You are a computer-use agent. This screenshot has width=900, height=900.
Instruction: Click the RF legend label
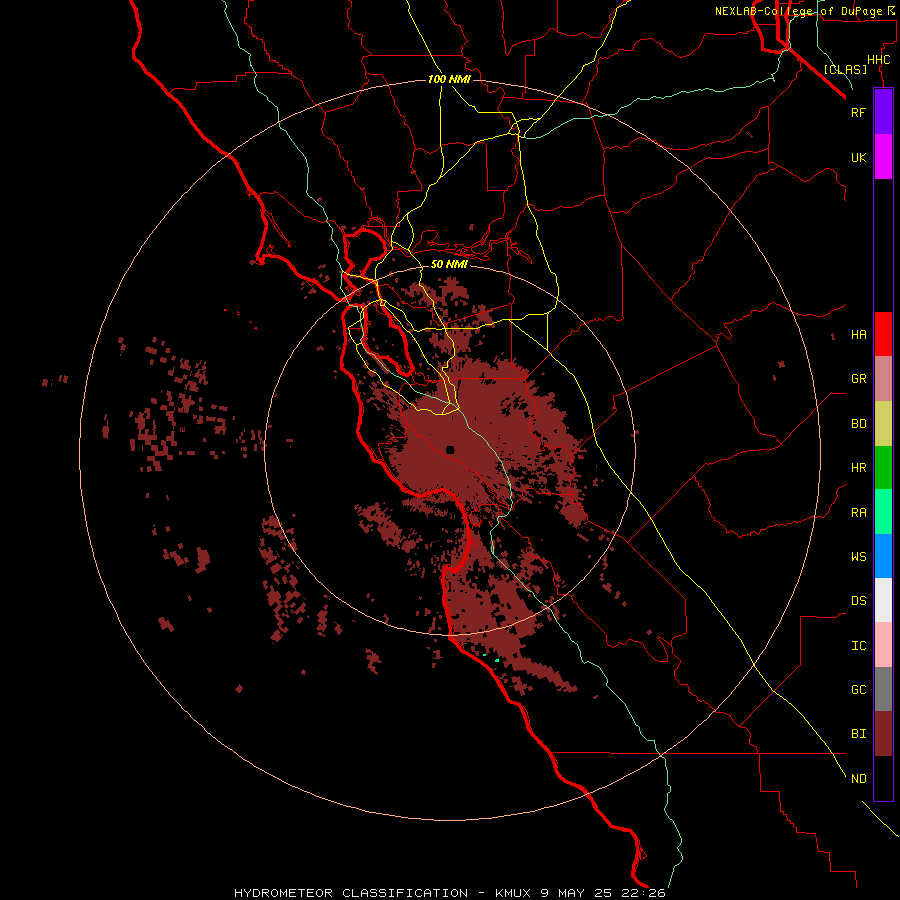[x=858, y=113]
